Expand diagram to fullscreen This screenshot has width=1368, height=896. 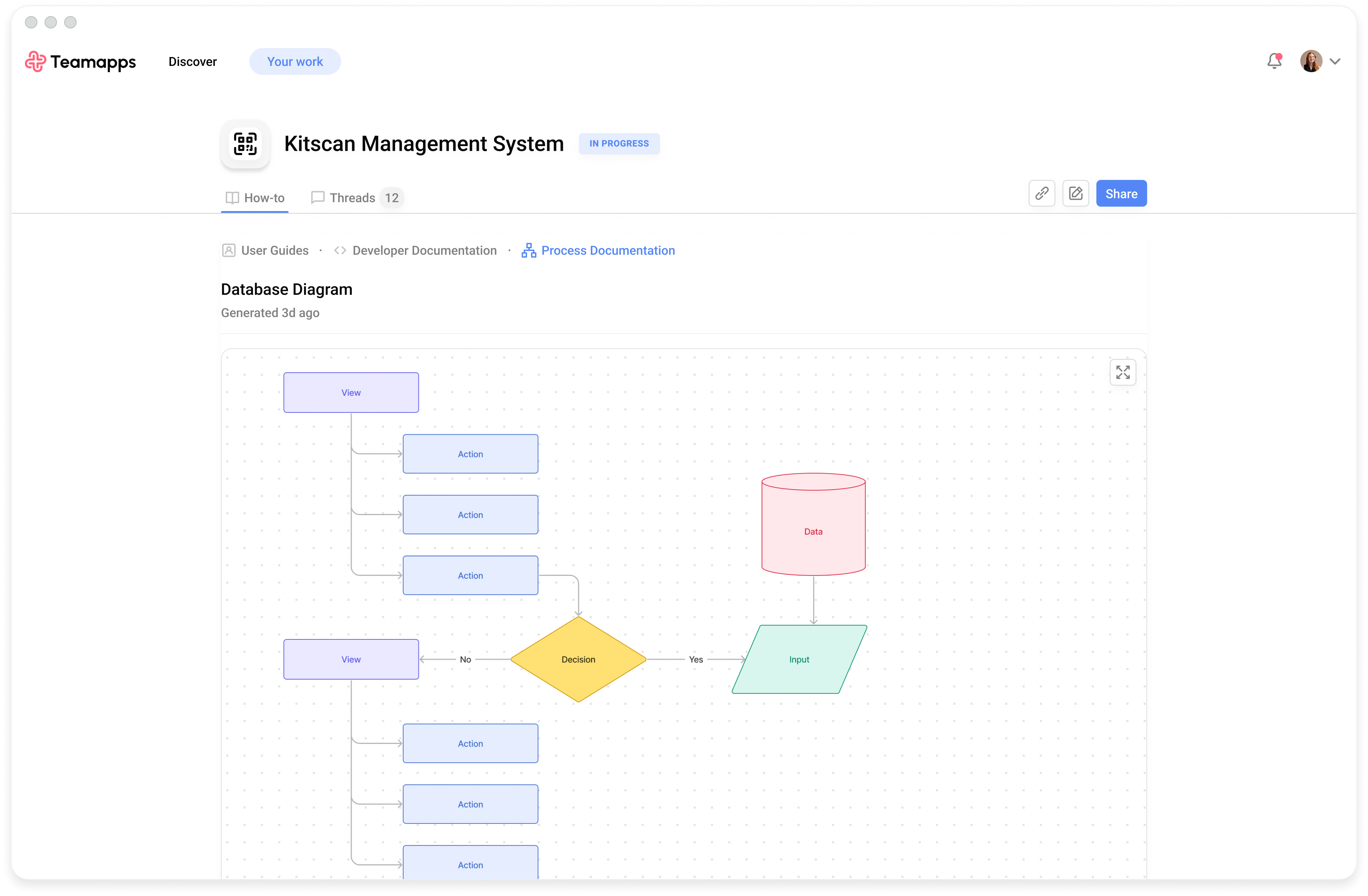point(1122,372)
